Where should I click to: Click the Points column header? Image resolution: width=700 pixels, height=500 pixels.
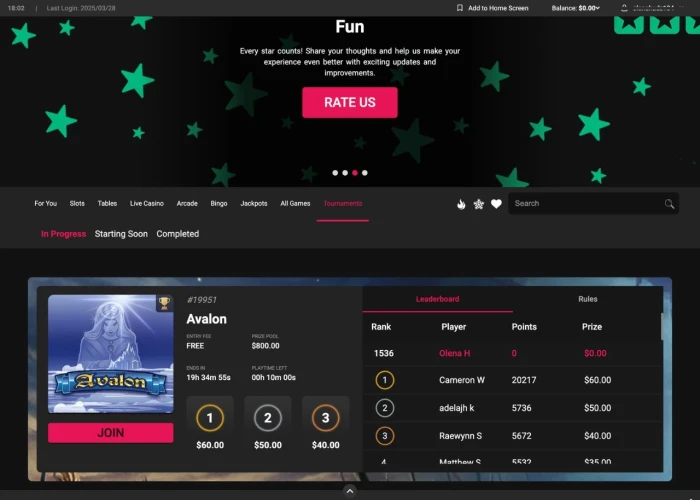[524, 327]
